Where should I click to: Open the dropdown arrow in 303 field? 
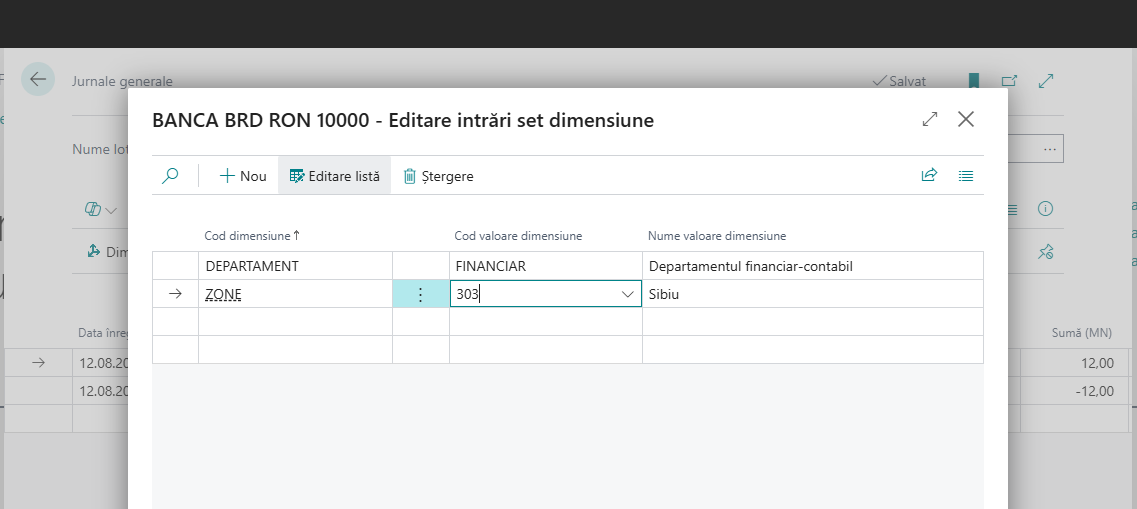click(627, 294)
